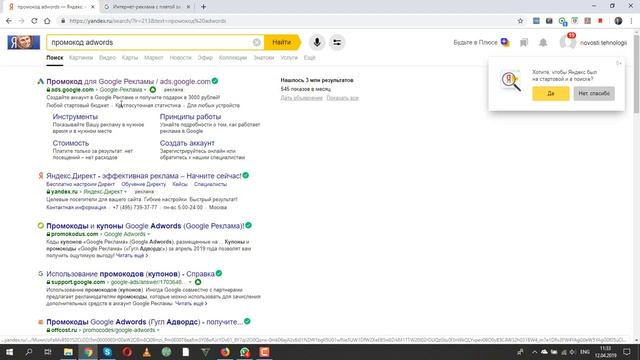
Task: Open Skype from taskbar
Action: (x=107, y=352)
